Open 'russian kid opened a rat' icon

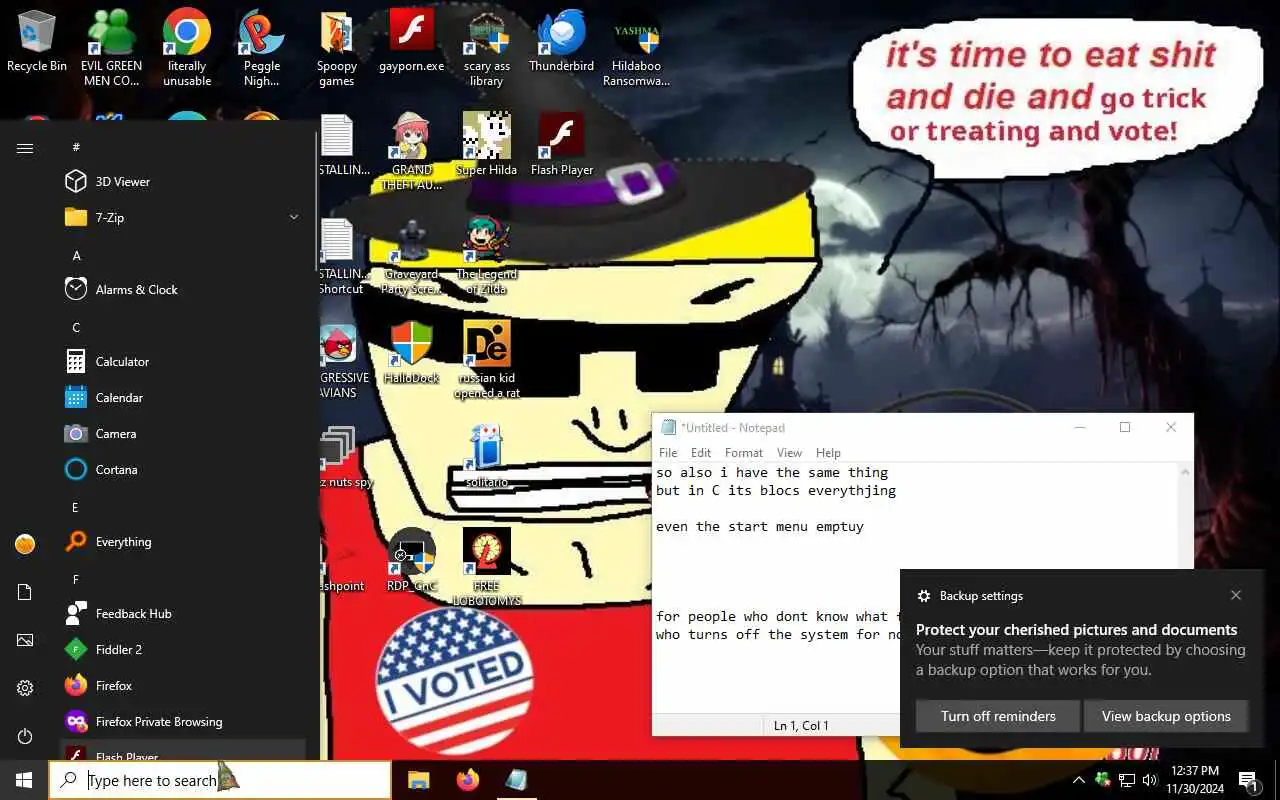coord(487,360)
